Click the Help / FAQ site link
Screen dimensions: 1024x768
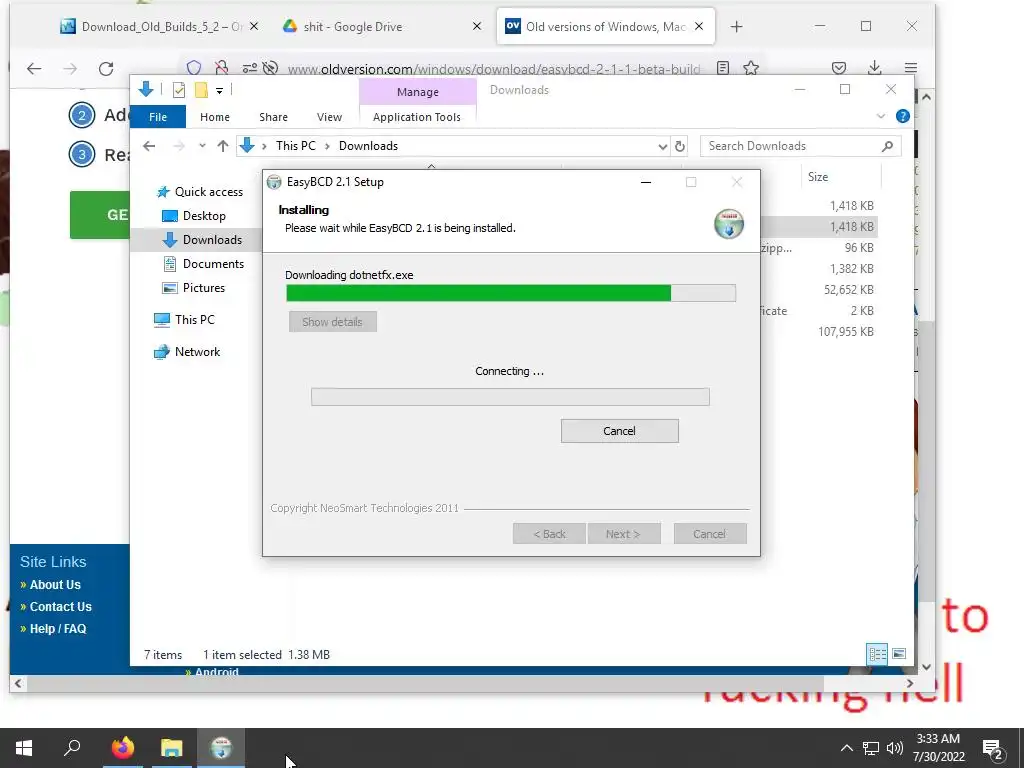(x=57, y=629)
